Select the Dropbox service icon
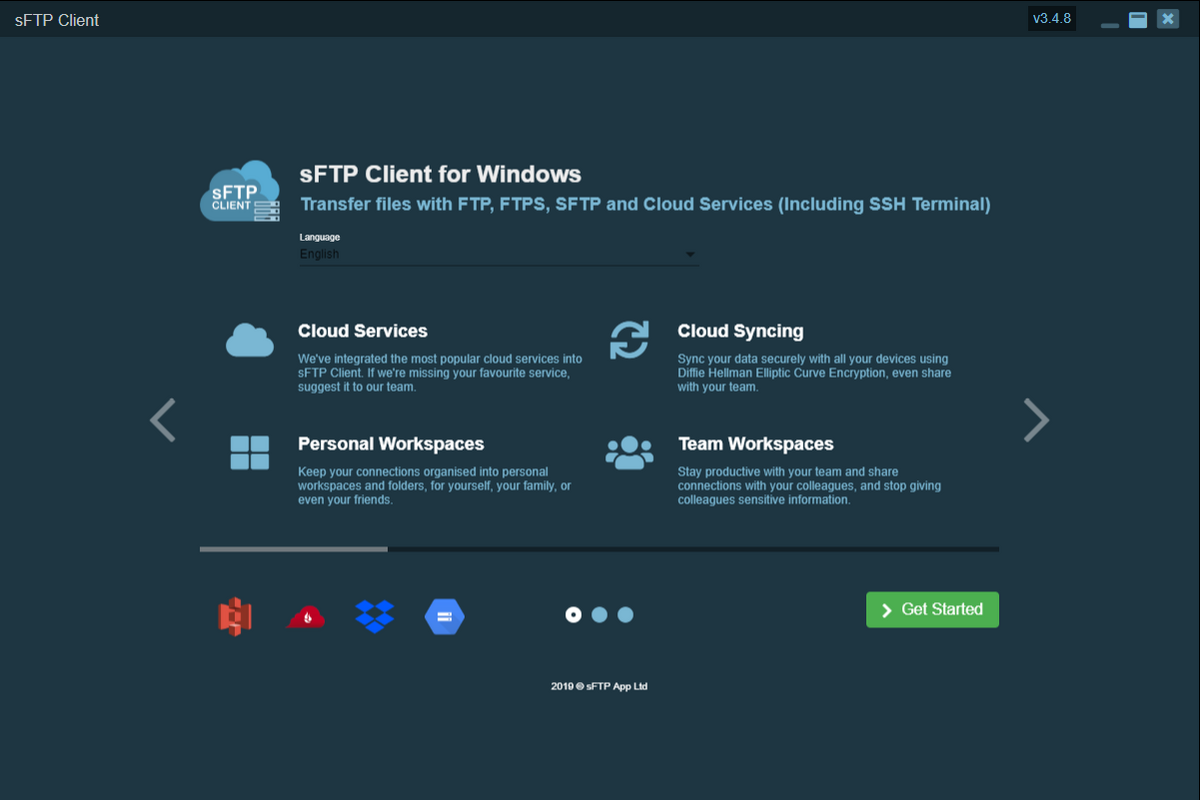 point(375,616)
